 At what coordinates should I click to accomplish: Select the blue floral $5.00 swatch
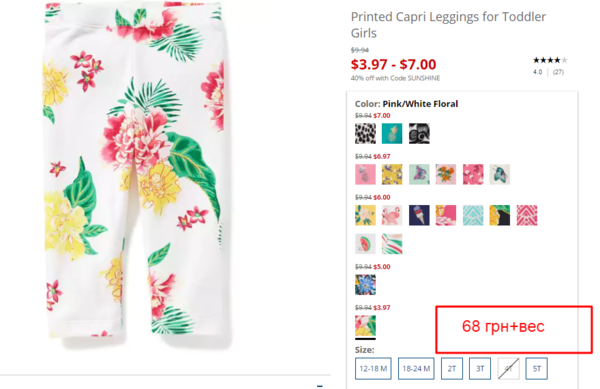pos(365,285)
